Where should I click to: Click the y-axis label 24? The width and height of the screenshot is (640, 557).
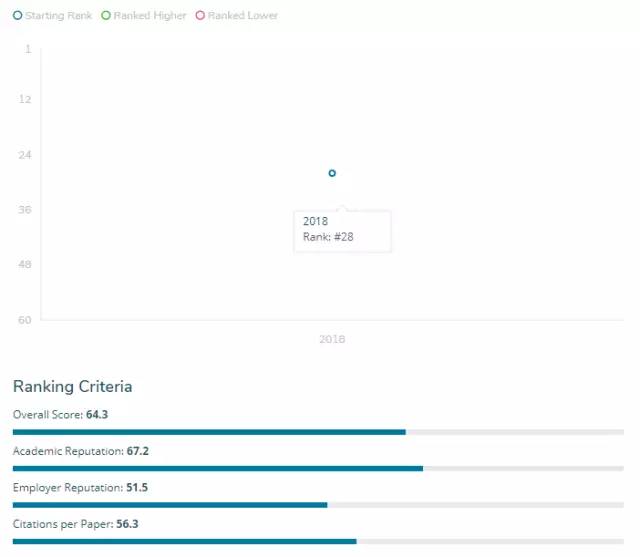point(25,155)
